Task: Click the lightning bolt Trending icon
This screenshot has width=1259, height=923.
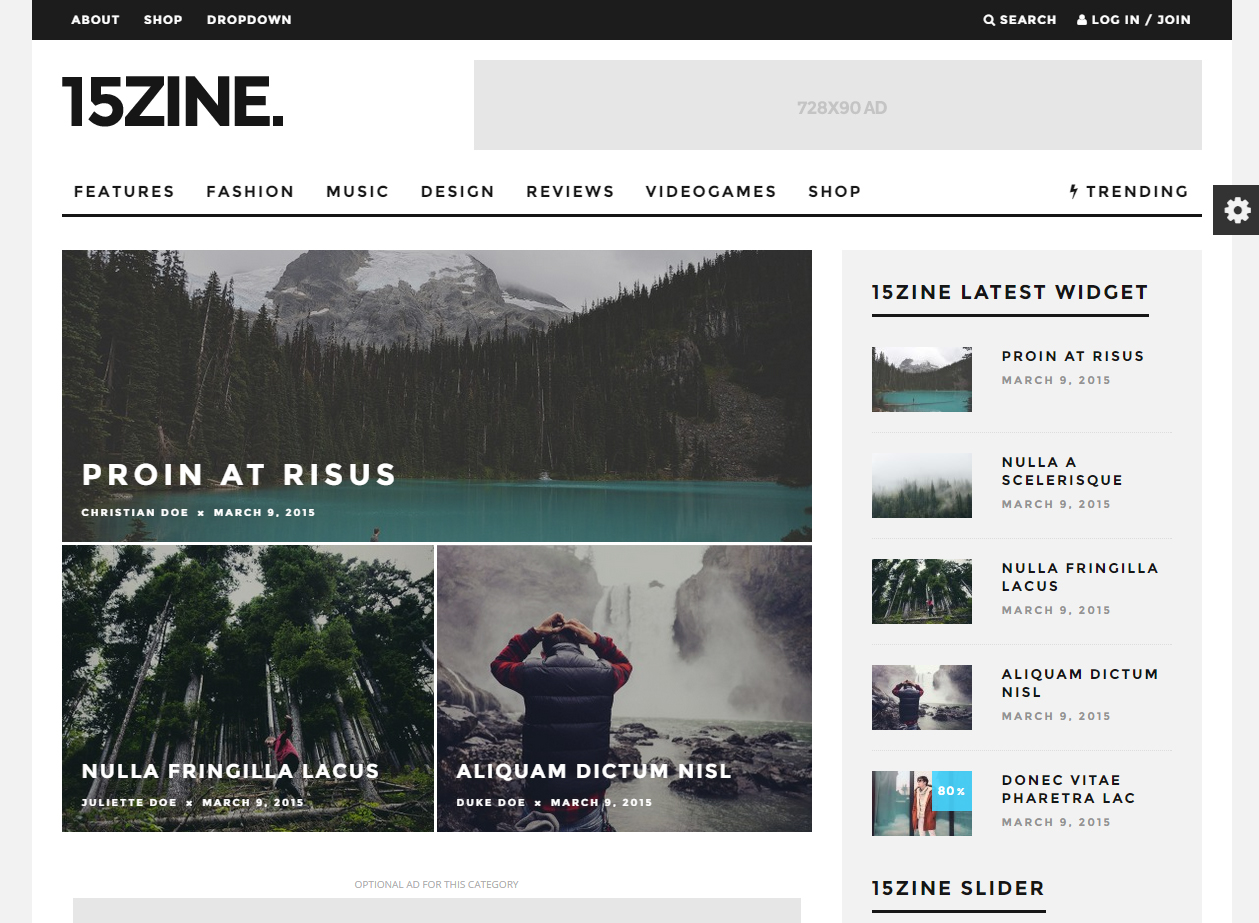Action: (x=1074, y=191)
